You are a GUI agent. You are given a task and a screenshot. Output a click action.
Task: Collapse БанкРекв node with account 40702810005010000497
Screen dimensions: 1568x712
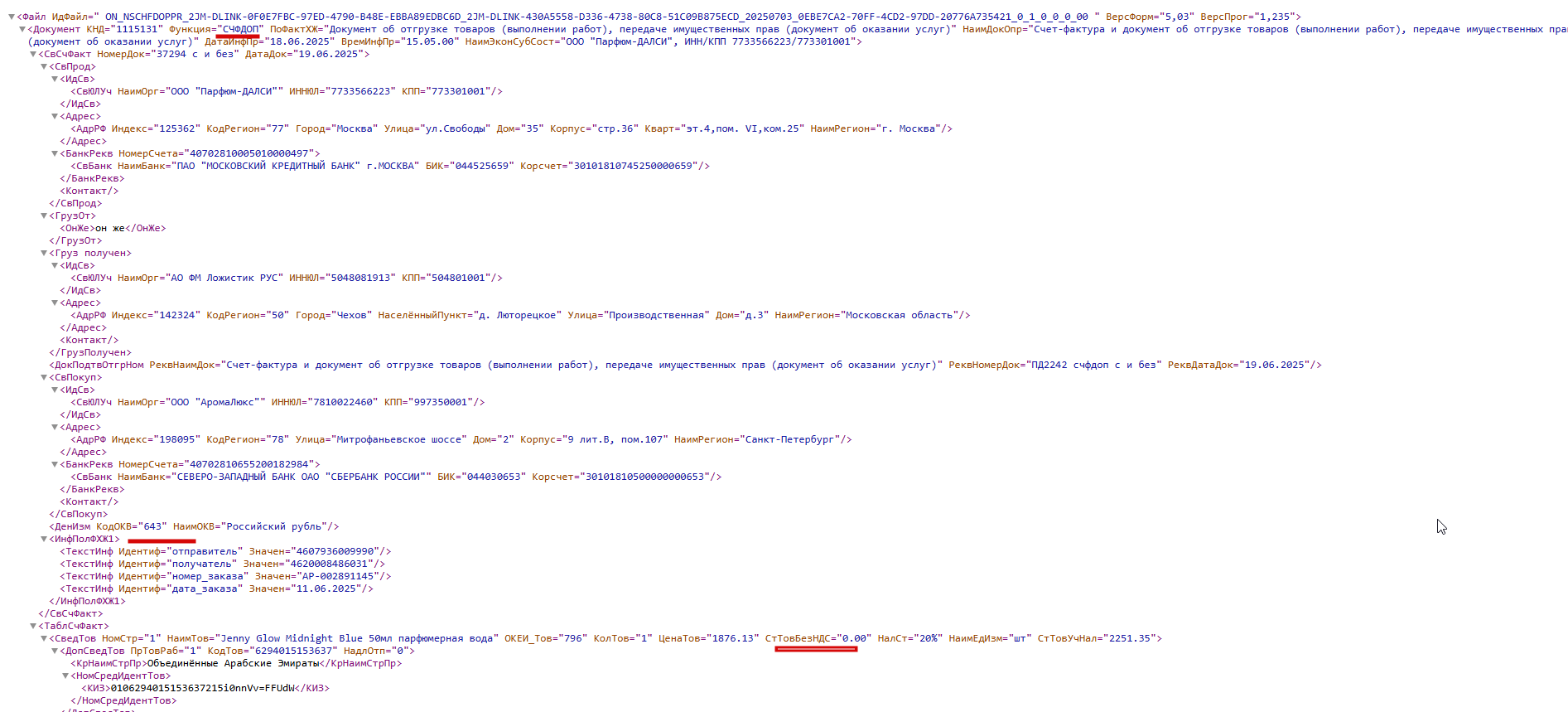(x=55, y=153)
